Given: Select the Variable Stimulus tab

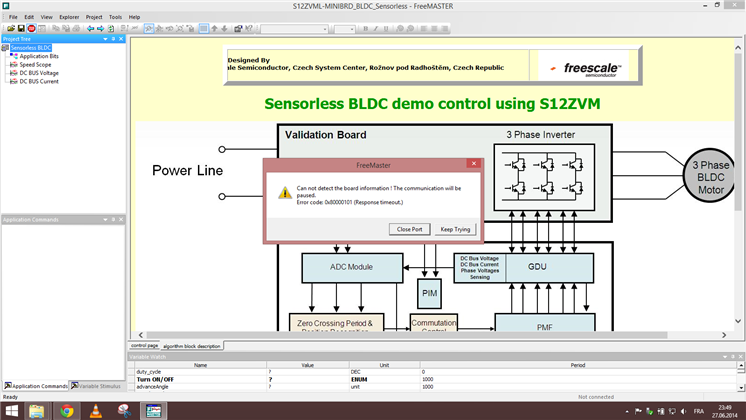Looking at the screenshot, I should [x=96, y=386].
